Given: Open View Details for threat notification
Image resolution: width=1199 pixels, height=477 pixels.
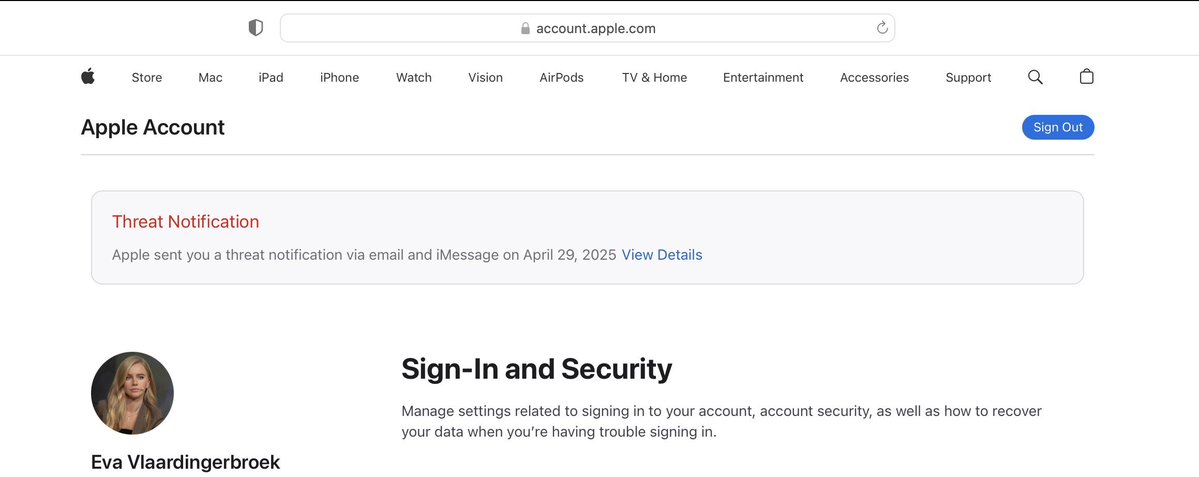Looking at the screenshot, I should [x=662, y=255].
